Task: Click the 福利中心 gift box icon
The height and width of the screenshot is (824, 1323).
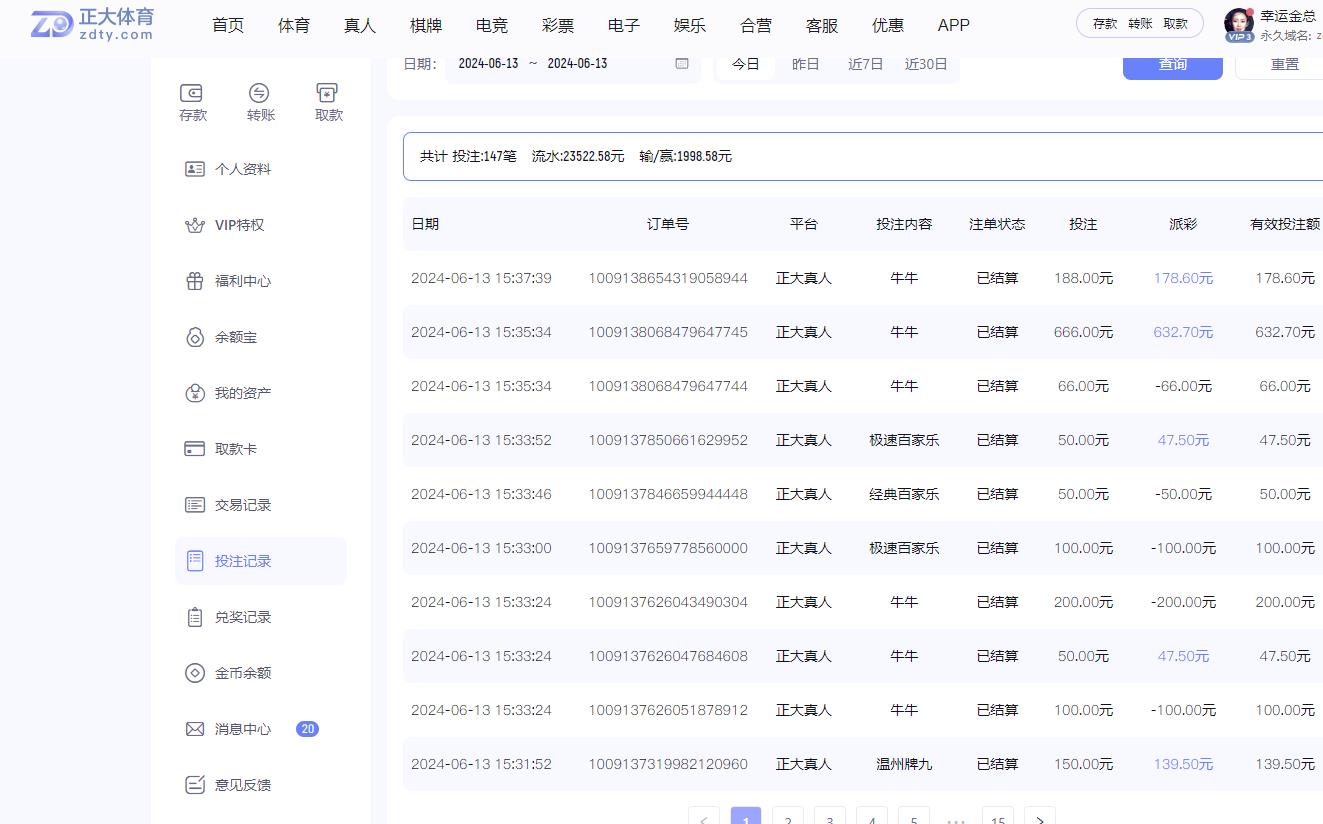Action: click(x=195, y=280)
